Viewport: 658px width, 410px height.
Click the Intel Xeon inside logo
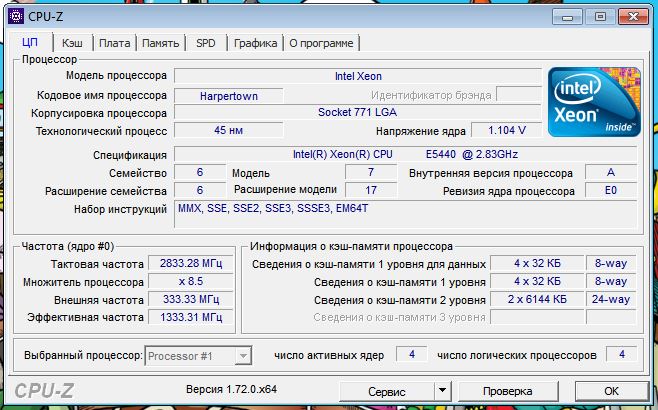pos(594,102)
